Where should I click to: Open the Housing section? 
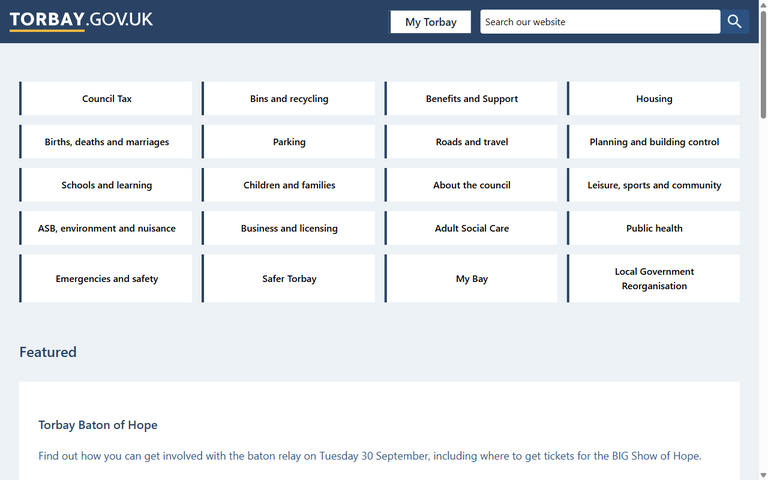[654, 99]
